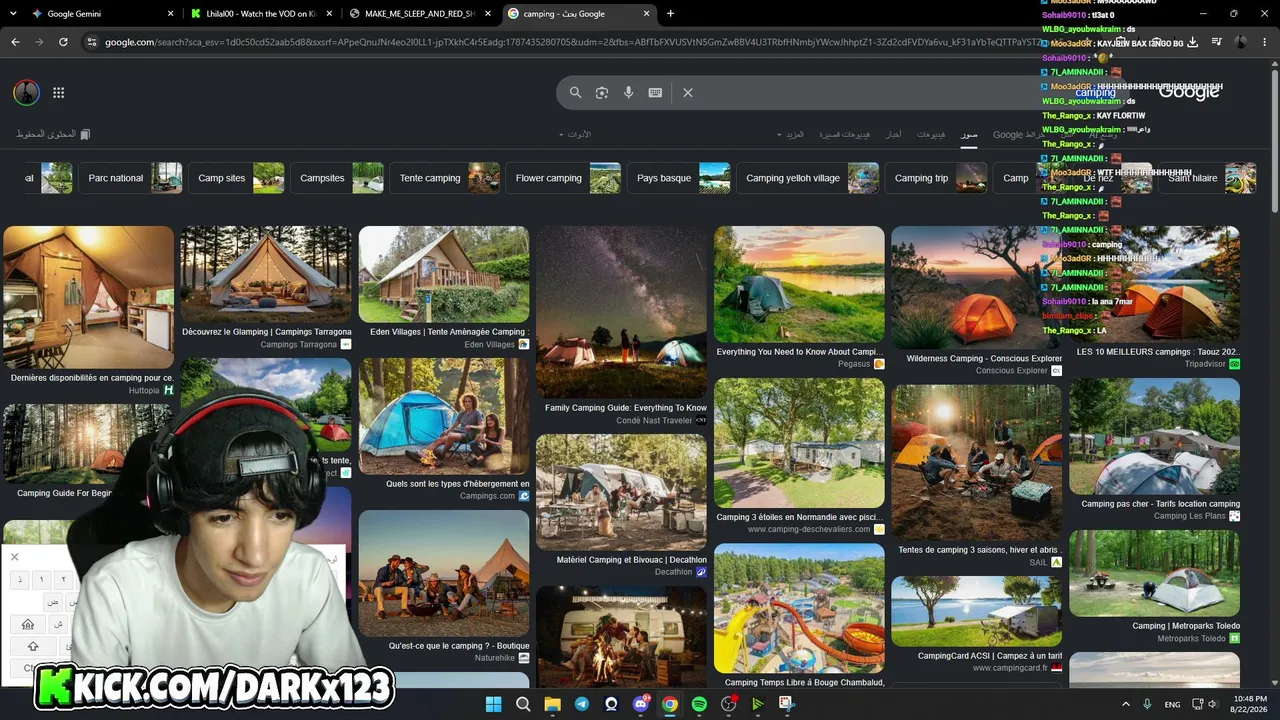The image size is (1280, 720).
Task: Start voice search with the microphone icon
Action: pos(628,92)
